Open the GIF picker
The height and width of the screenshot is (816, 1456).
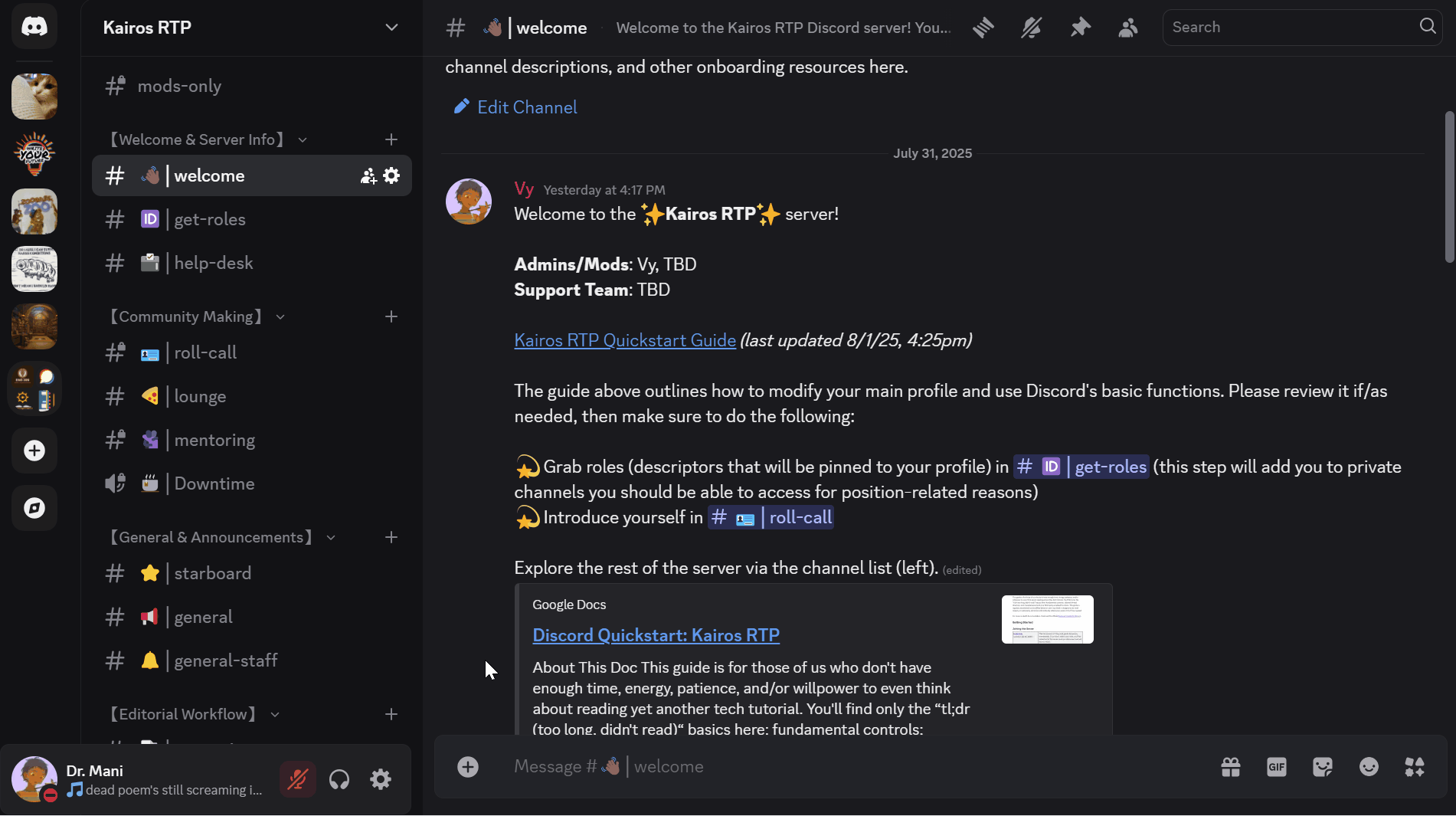point(1275,767)
